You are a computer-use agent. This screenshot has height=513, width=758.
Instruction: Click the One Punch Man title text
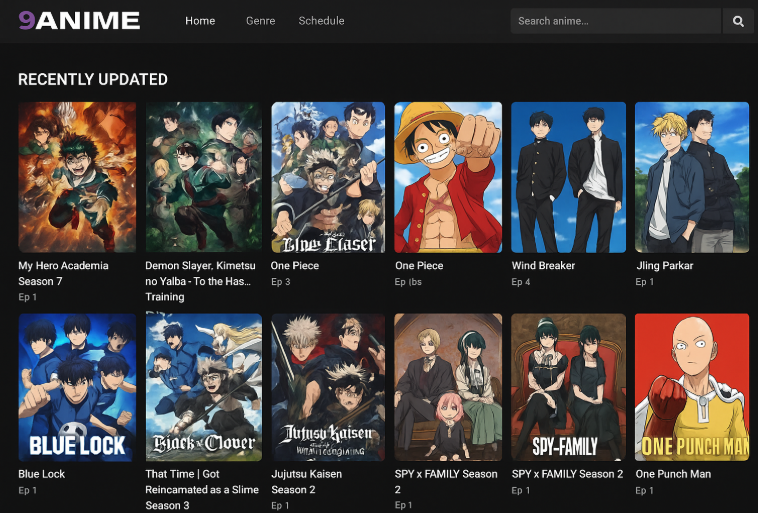[x=673, y=474]
